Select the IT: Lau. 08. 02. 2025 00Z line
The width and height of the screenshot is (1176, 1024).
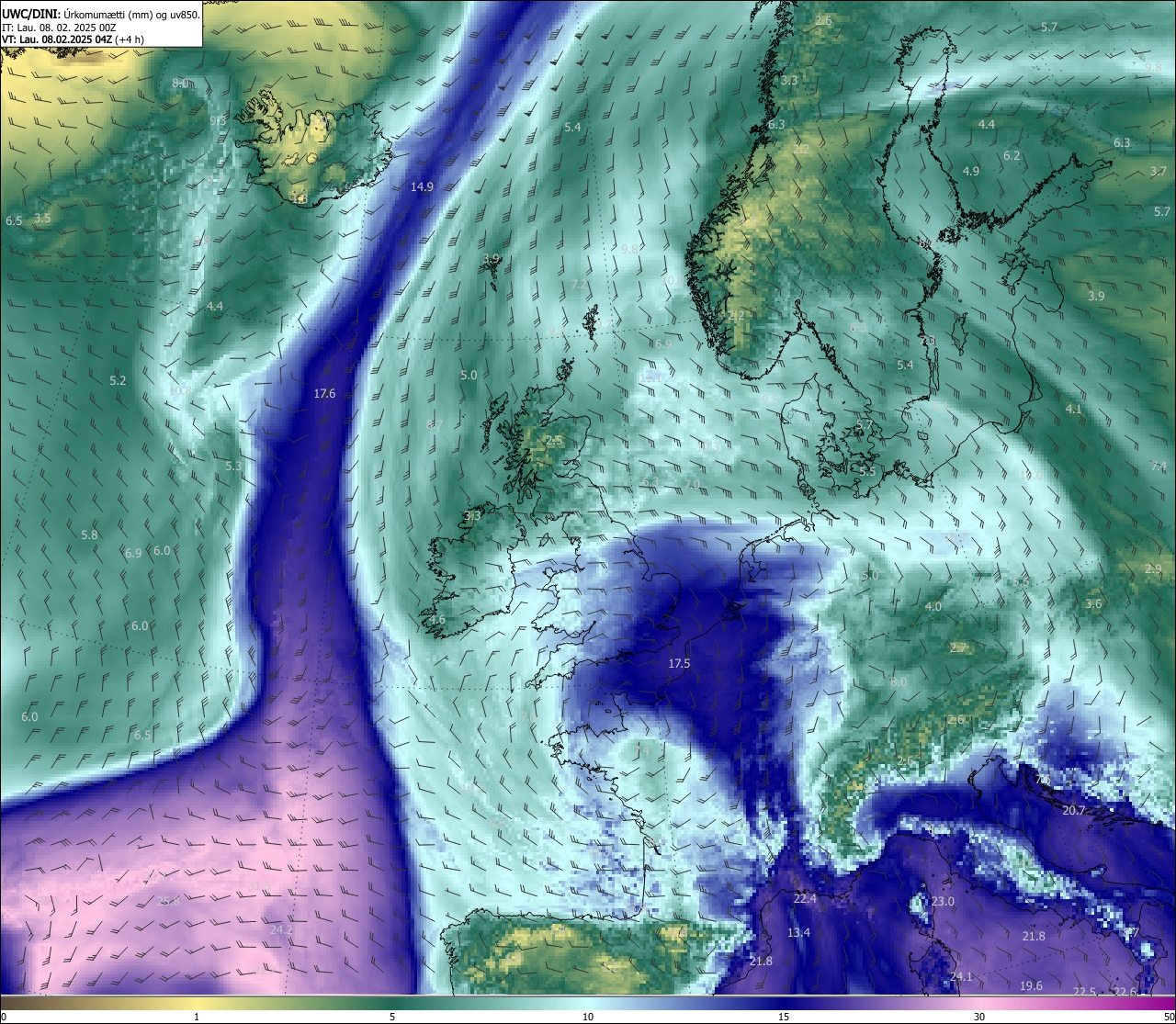click(59, 28)
